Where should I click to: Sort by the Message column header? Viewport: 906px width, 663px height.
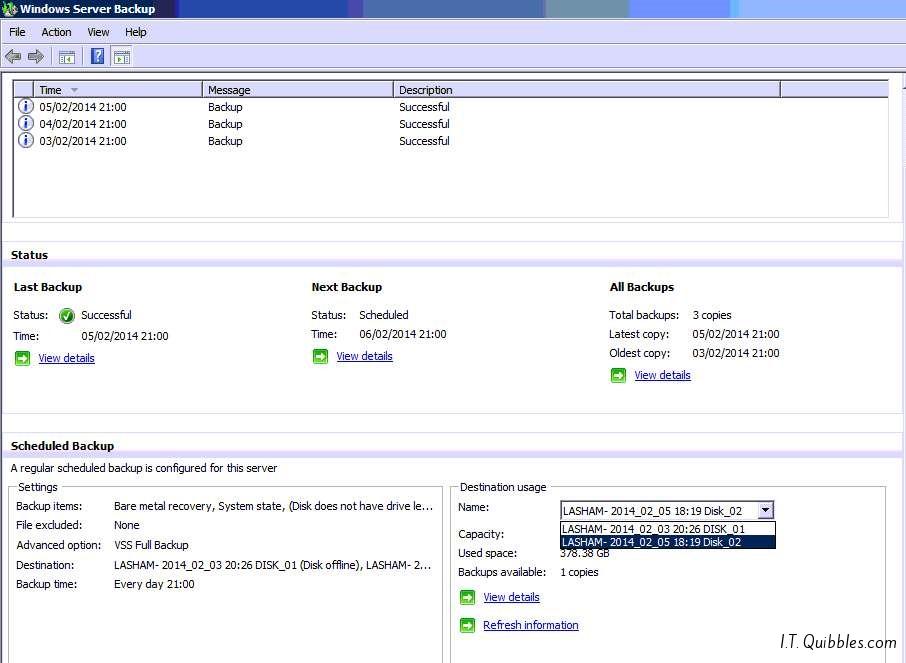298,90
